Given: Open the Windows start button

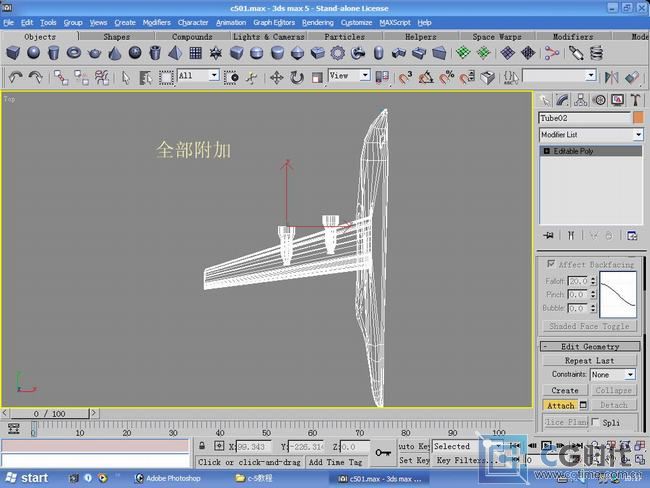Looking at the screenshot, I should [25, 478].
